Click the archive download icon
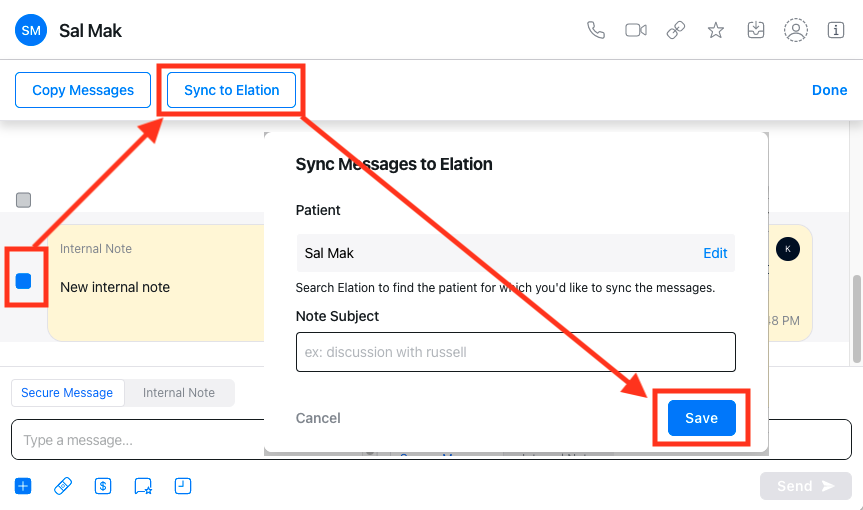This screenshot has width=863, height=510. 756,30
